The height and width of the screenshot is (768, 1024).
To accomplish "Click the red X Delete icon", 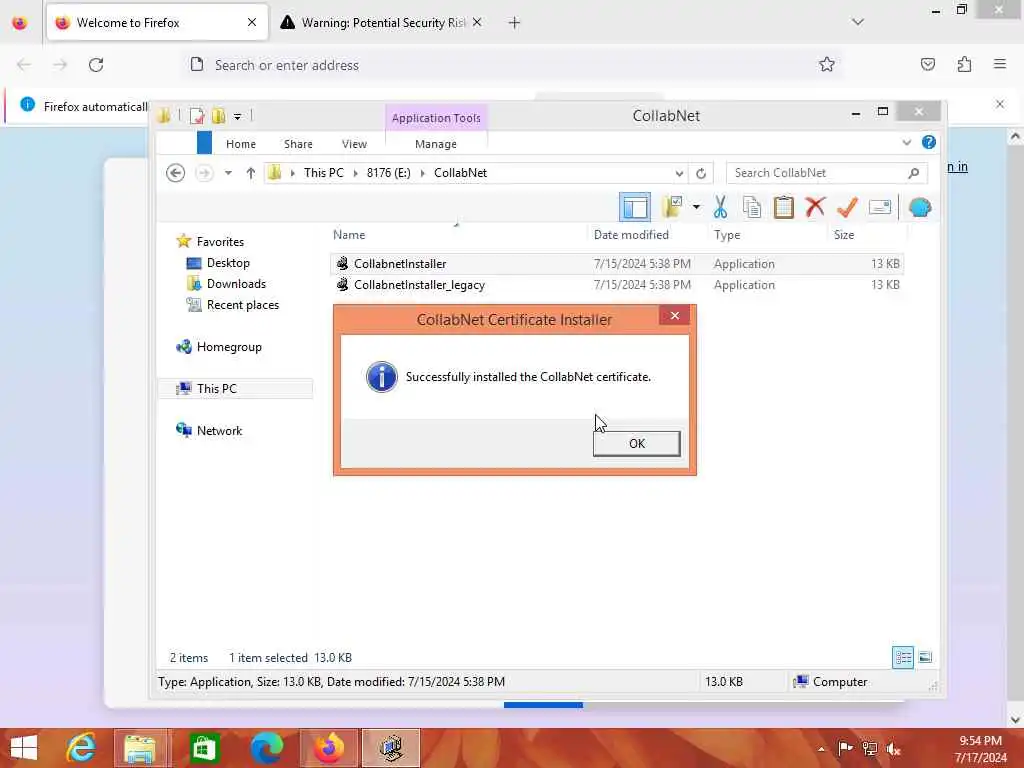I will [814, 208].
